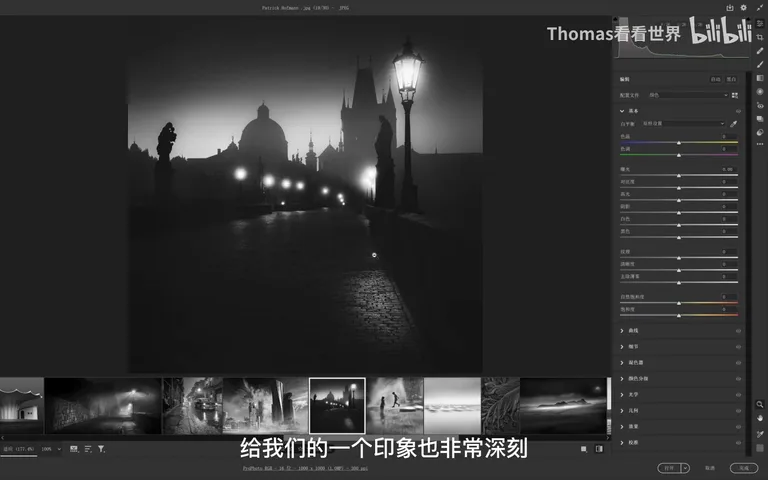Viewport: 768px width, 480px height.
Task: Click the 黑白 black and white button
Action: pos(731,79)
